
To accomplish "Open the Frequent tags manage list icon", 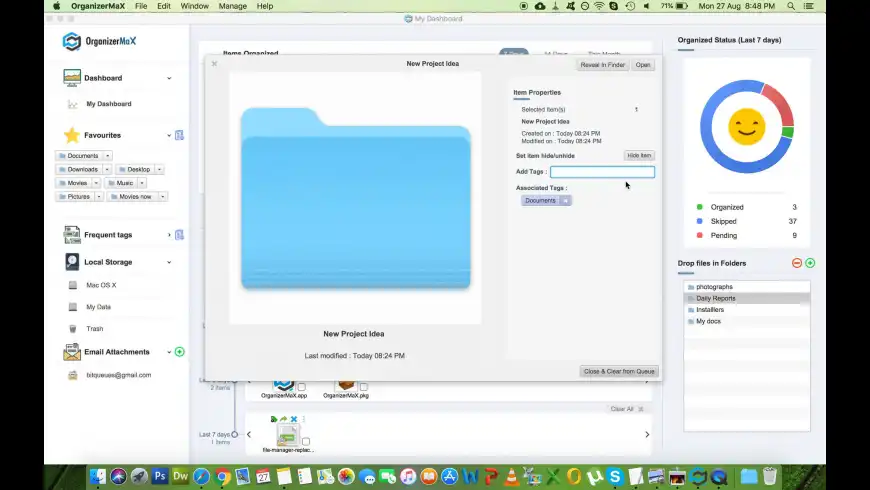I will pos(179,235).
